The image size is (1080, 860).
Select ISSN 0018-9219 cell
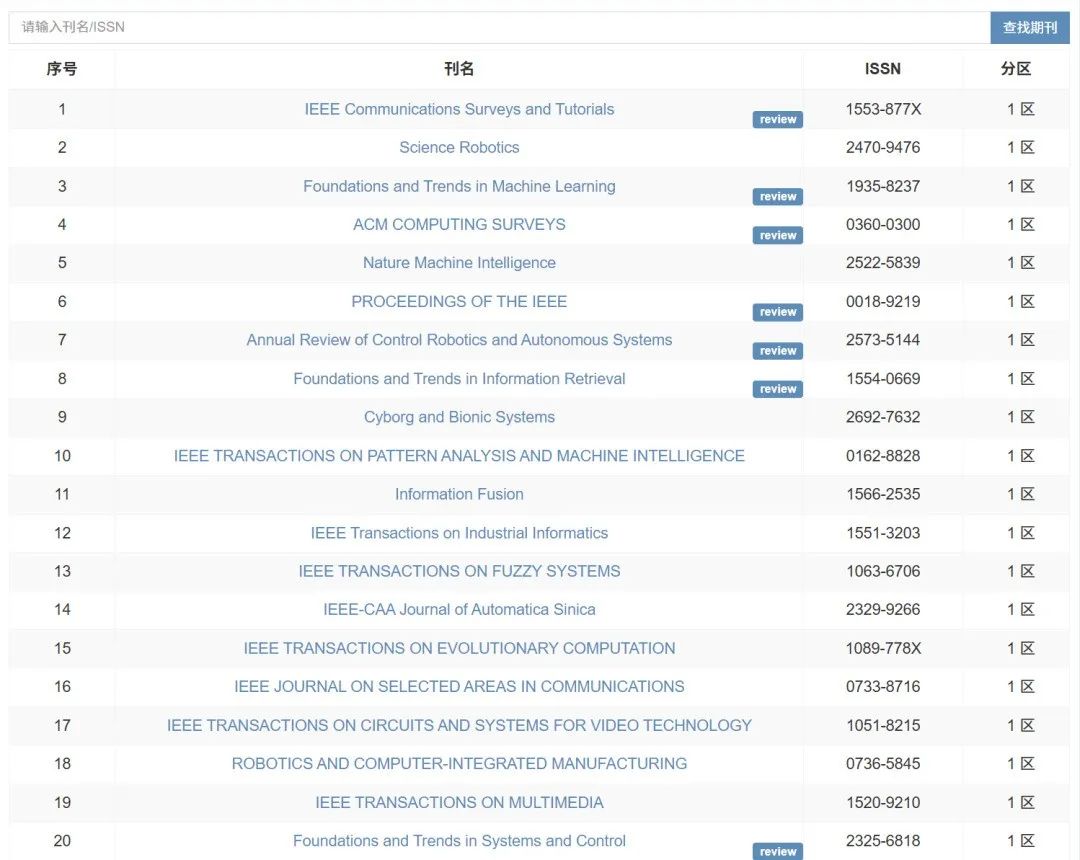point(883,302)
